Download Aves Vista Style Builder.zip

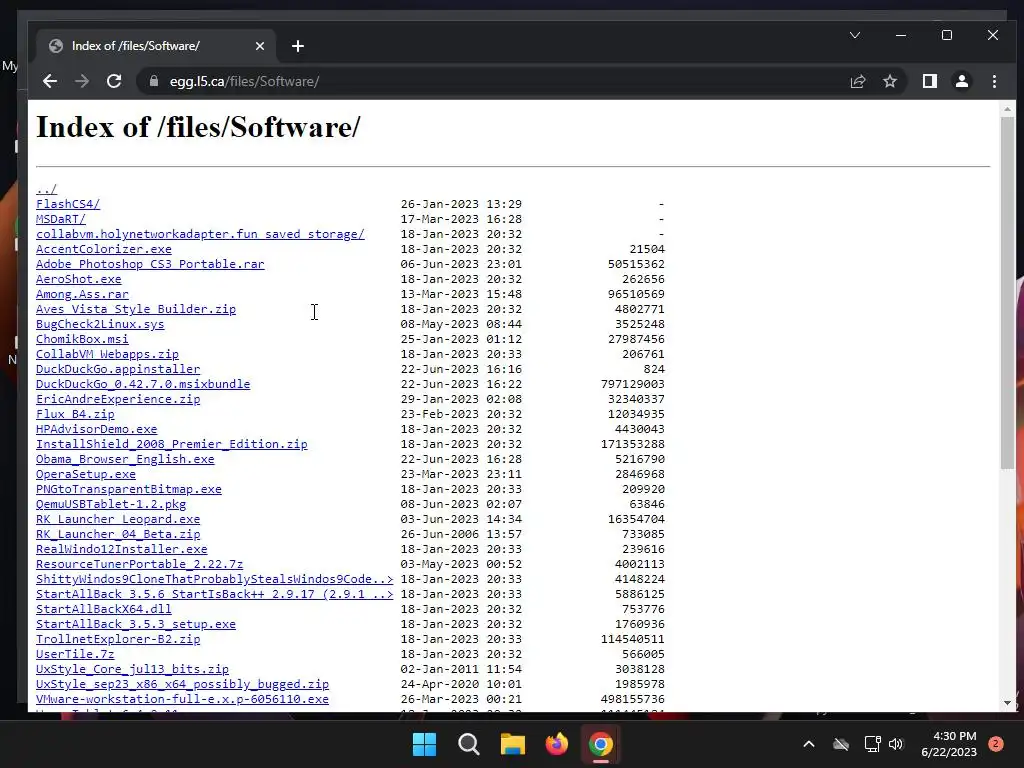click(136, 310)
